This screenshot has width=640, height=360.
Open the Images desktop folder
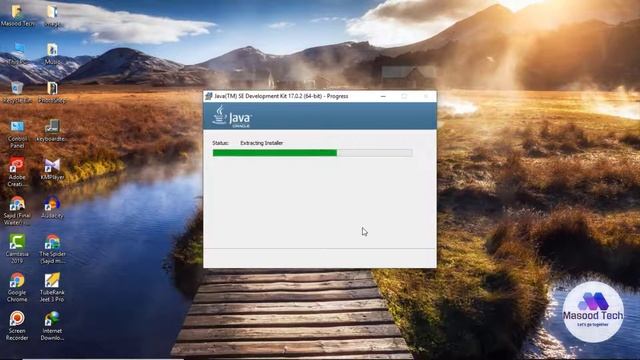(52, 16)
